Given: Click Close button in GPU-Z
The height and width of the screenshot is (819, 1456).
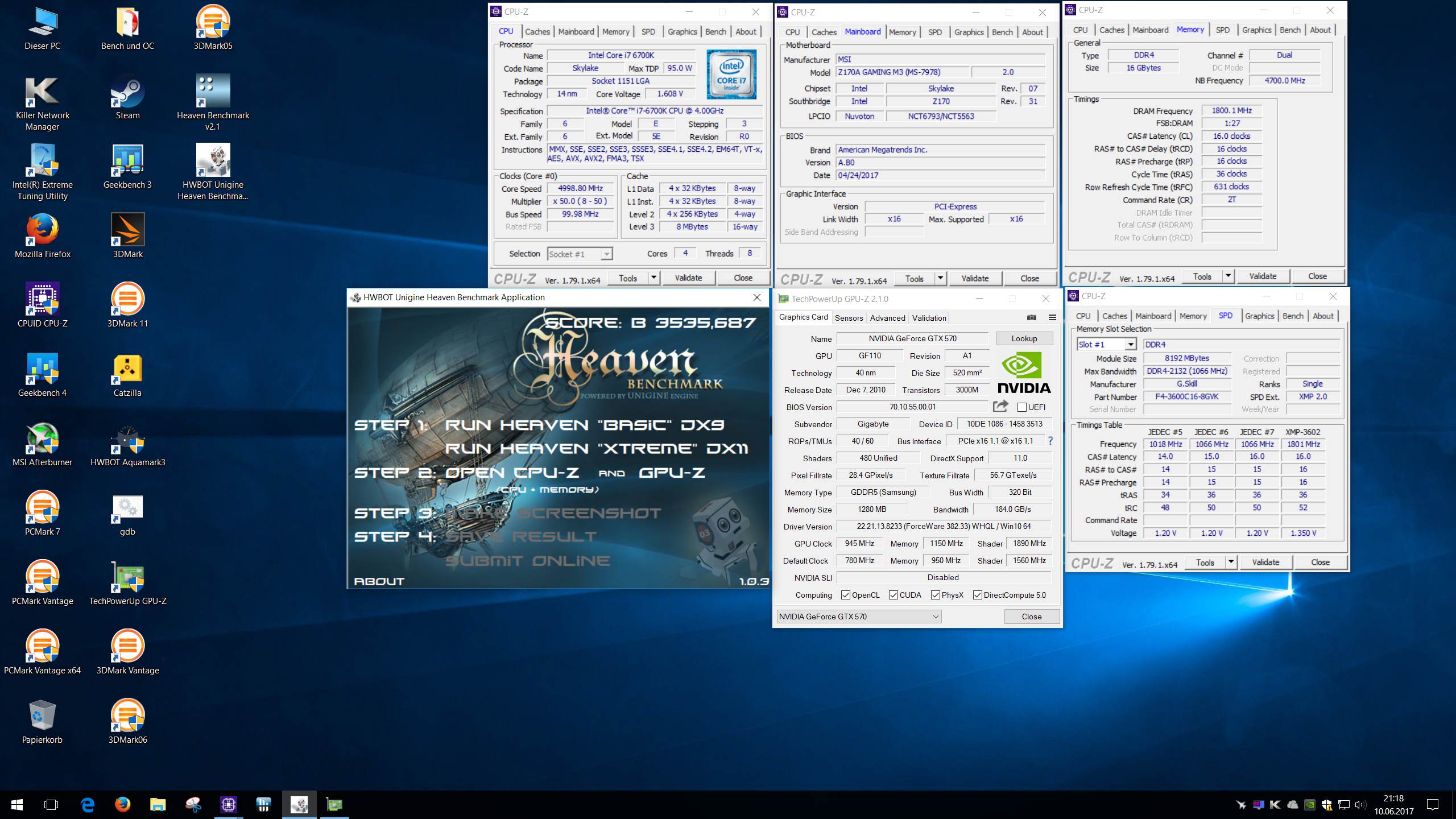Looking at the screenshot, I should click(x=1032, y=617).
